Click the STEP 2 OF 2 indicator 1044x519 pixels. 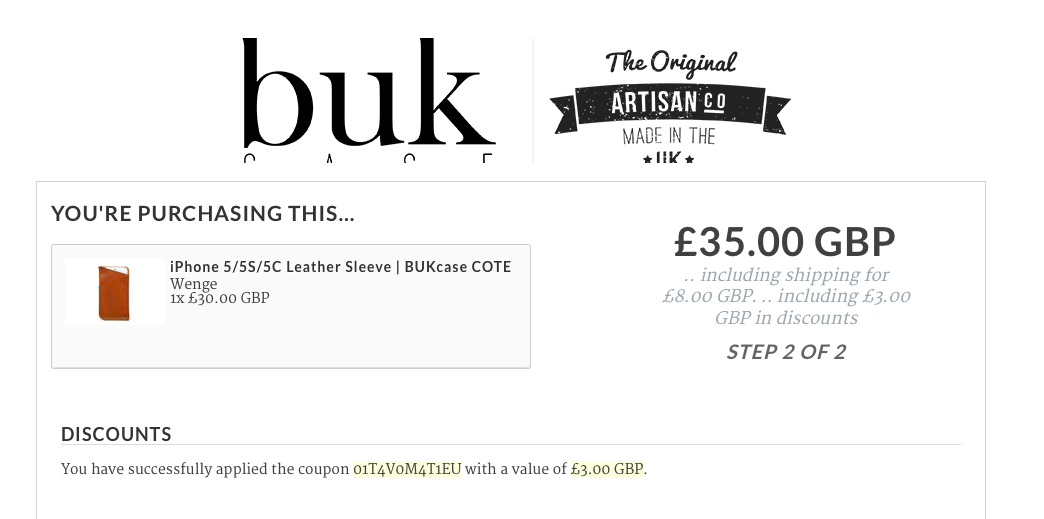click(785, 352)
